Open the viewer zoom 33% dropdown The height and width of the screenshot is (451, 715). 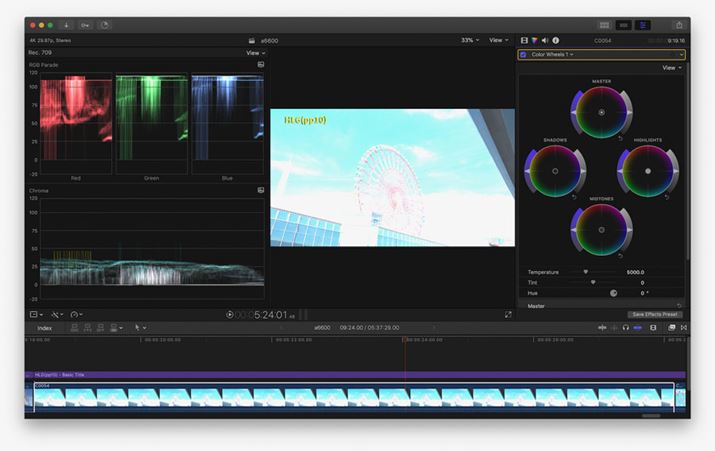click(469, 40)
